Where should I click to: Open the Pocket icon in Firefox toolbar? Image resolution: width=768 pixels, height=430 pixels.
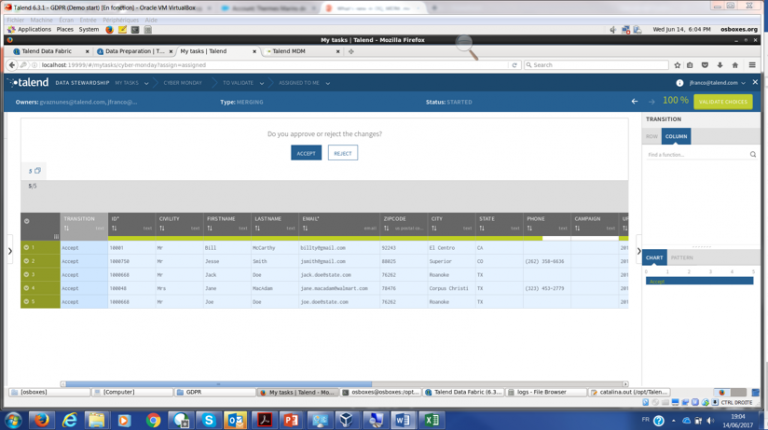(705, 65)
